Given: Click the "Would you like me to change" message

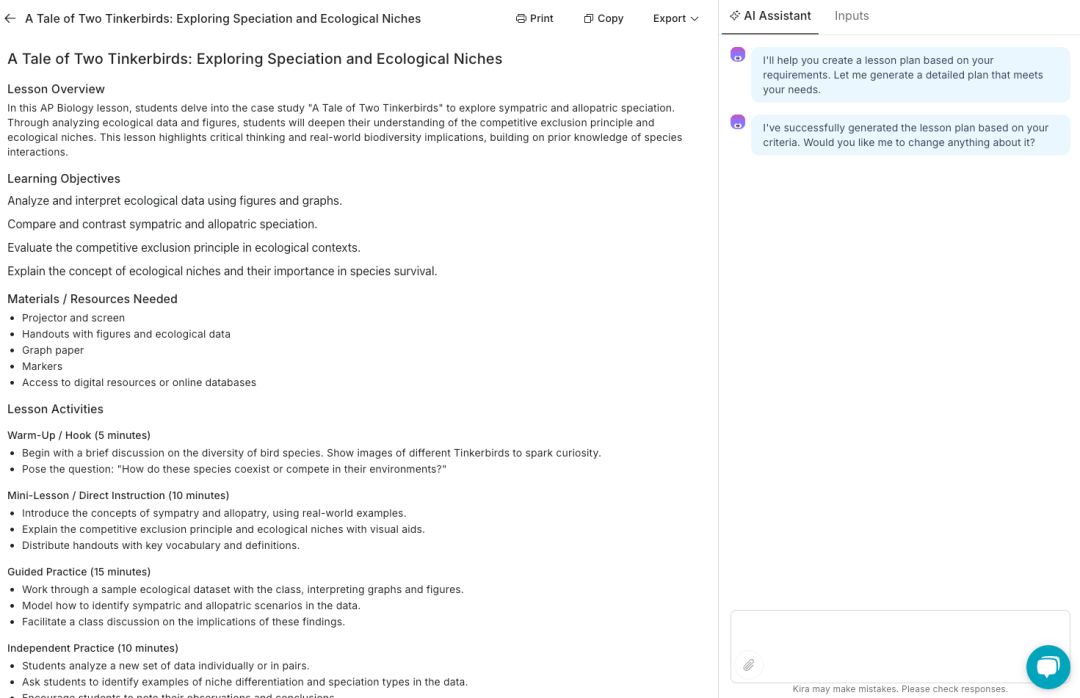Looking at the screenshot, I should pos(910,135).
